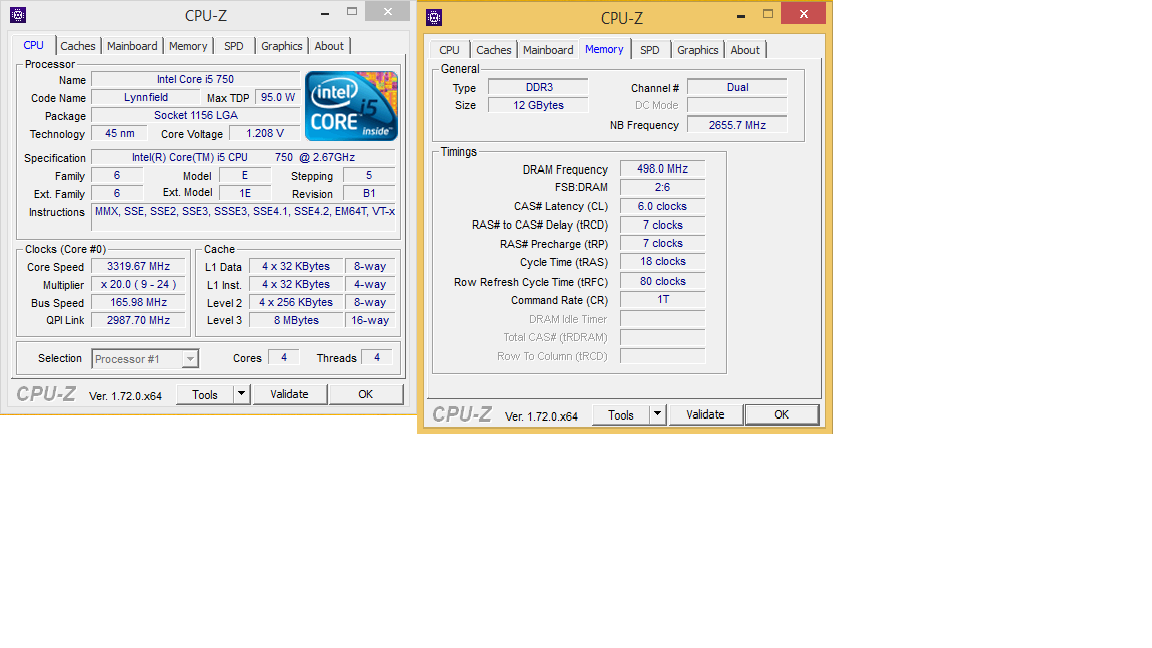Click OK button in left CPU-Z window

click(366, 394)
